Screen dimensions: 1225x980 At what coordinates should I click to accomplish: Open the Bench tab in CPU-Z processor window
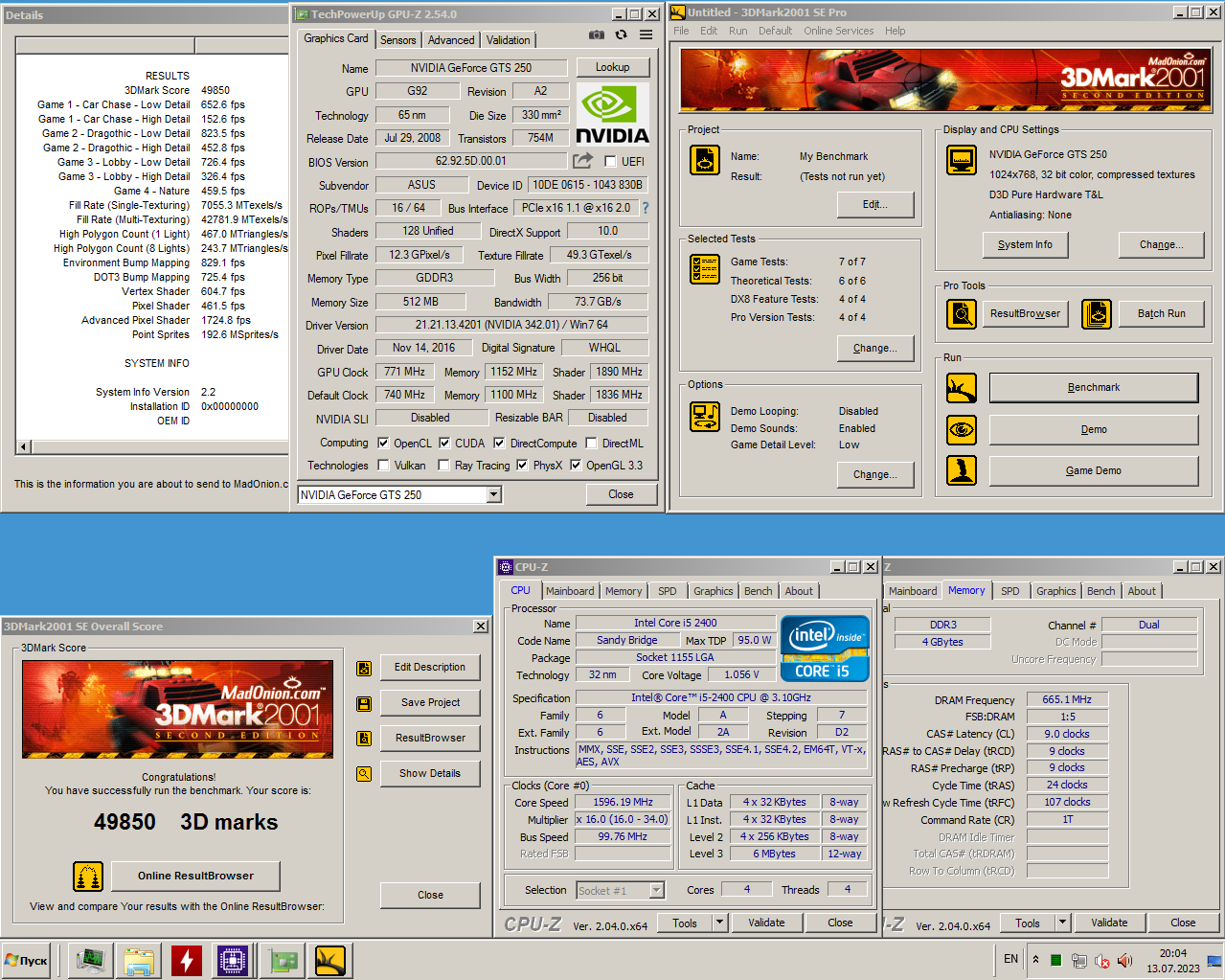(x=758, y=591)
